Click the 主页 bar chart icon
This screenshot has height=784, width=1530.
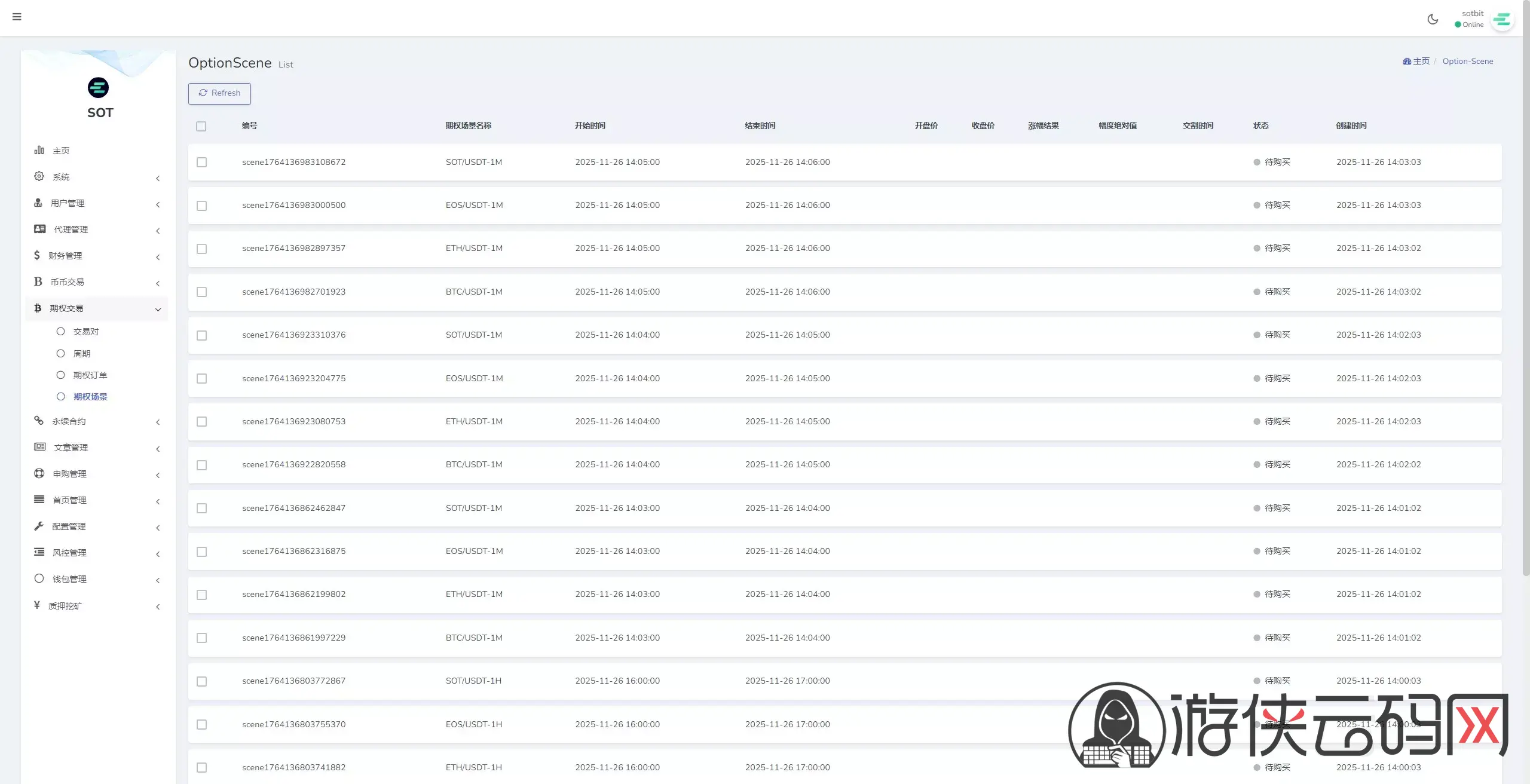point(39,150)
